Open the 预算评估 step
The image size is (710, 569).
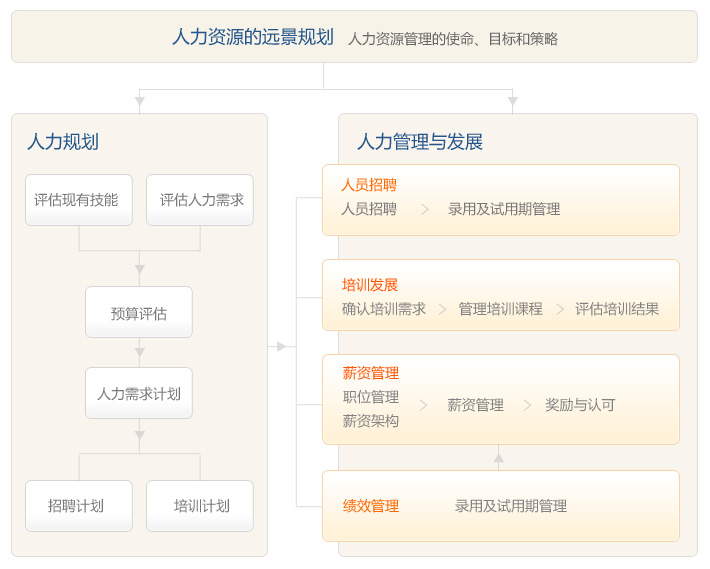139,312
